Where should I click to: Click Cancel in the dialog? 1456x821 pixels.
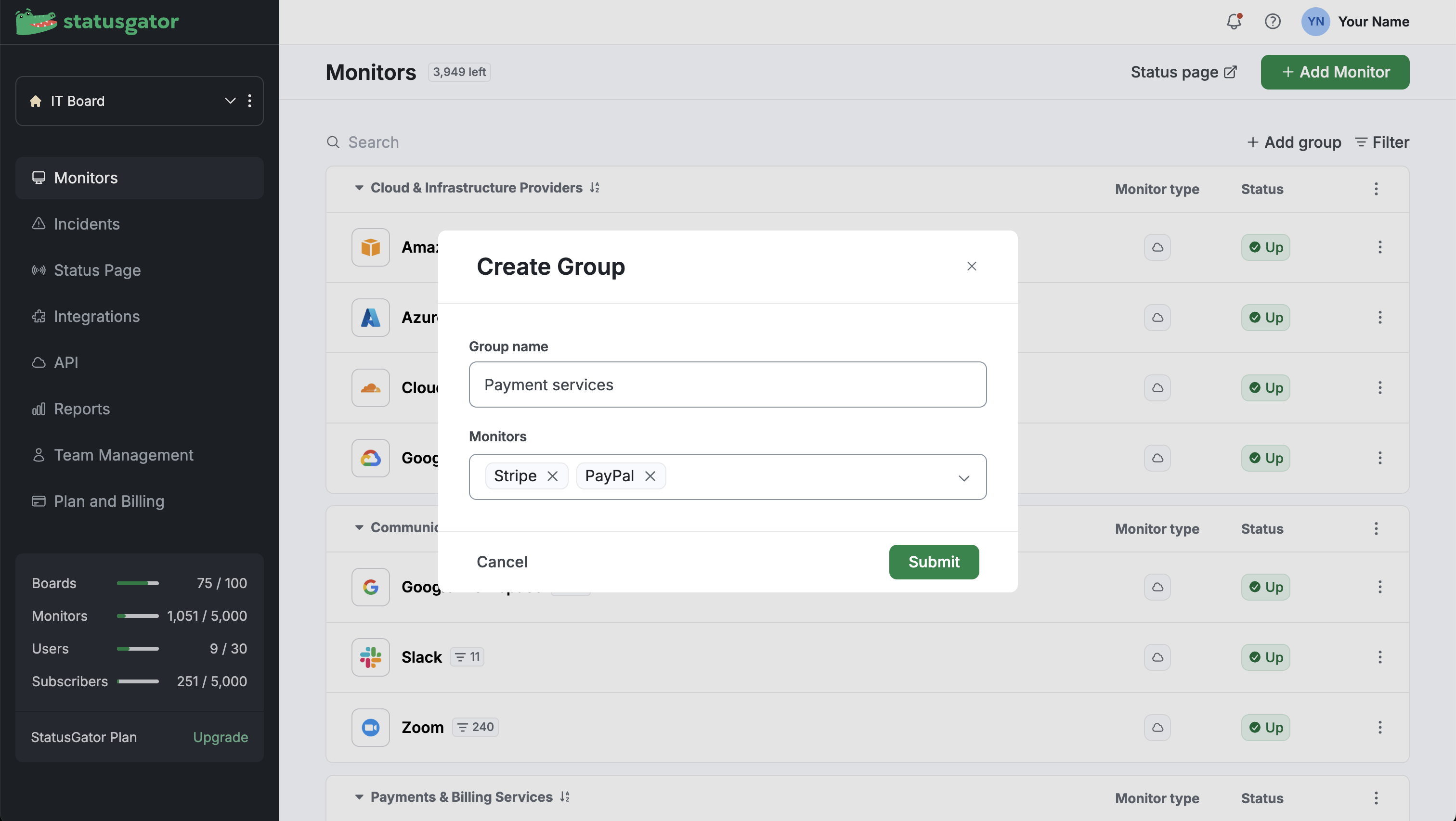point(501,562)
